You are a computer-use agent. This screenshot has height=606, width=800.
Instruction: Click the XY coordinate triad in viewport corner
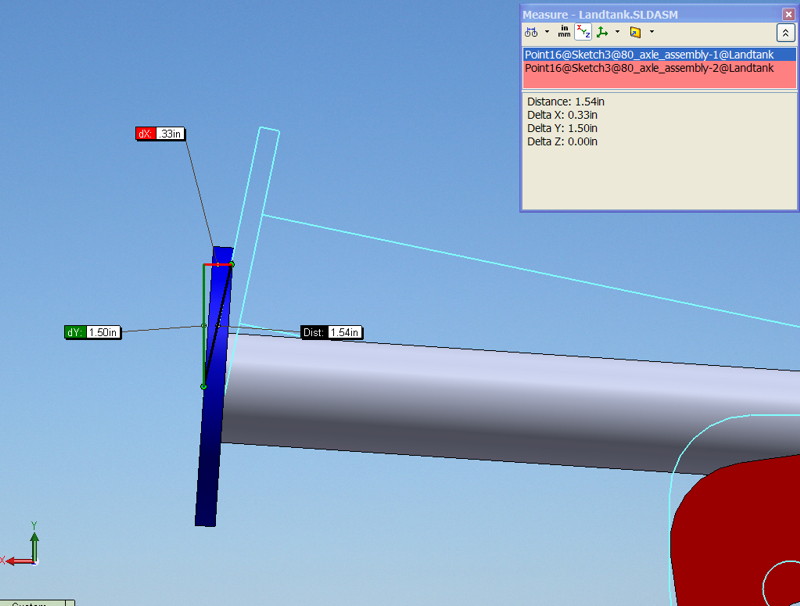[21, 546]
